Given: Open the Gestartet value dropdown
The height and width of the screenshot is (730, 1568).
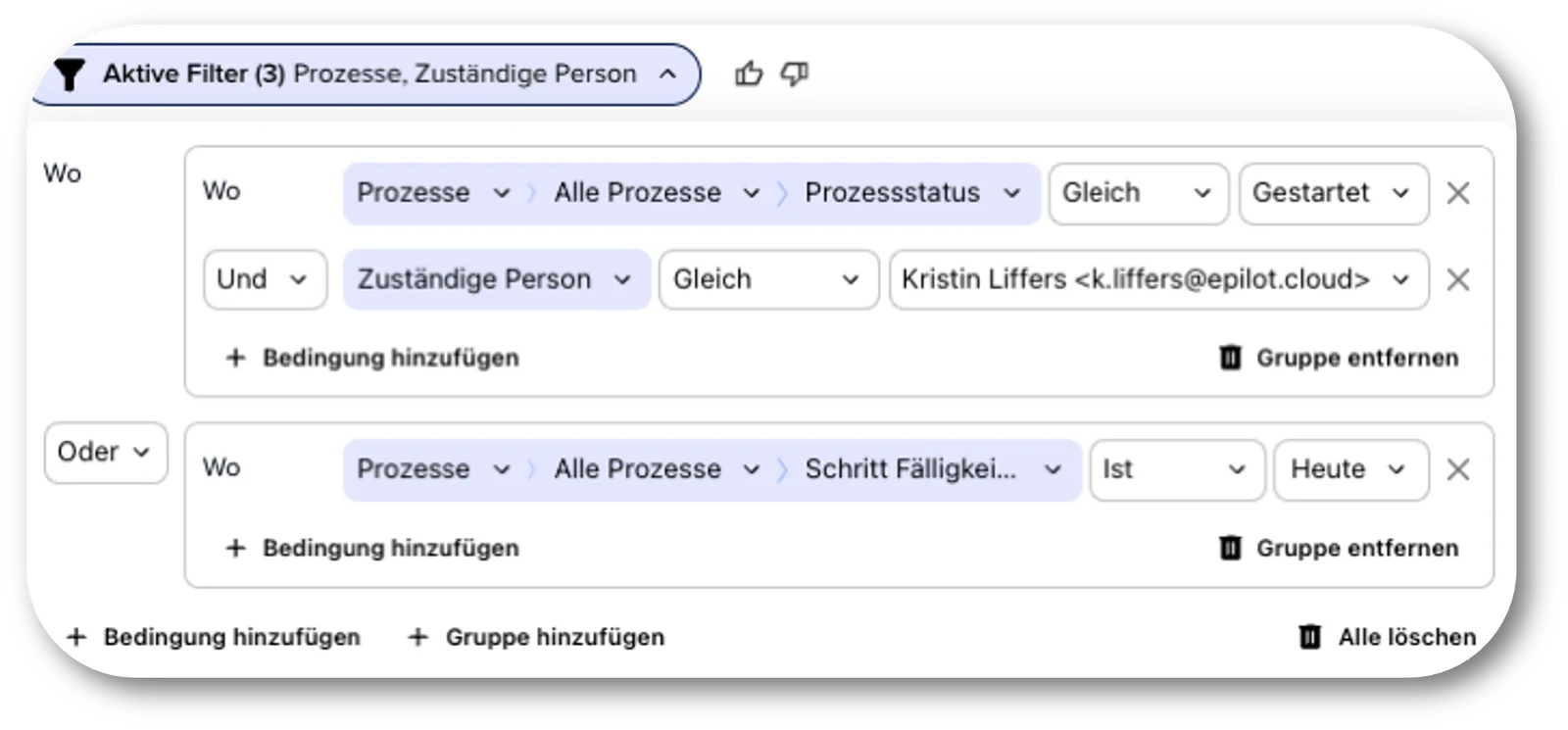Looking at the screenshot, I should coord(1334,193).
